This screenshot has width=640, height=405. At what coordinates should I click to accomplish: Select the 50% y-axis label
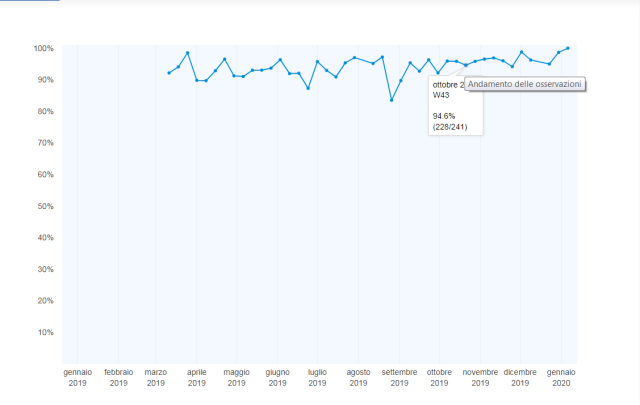click(44, 206)
